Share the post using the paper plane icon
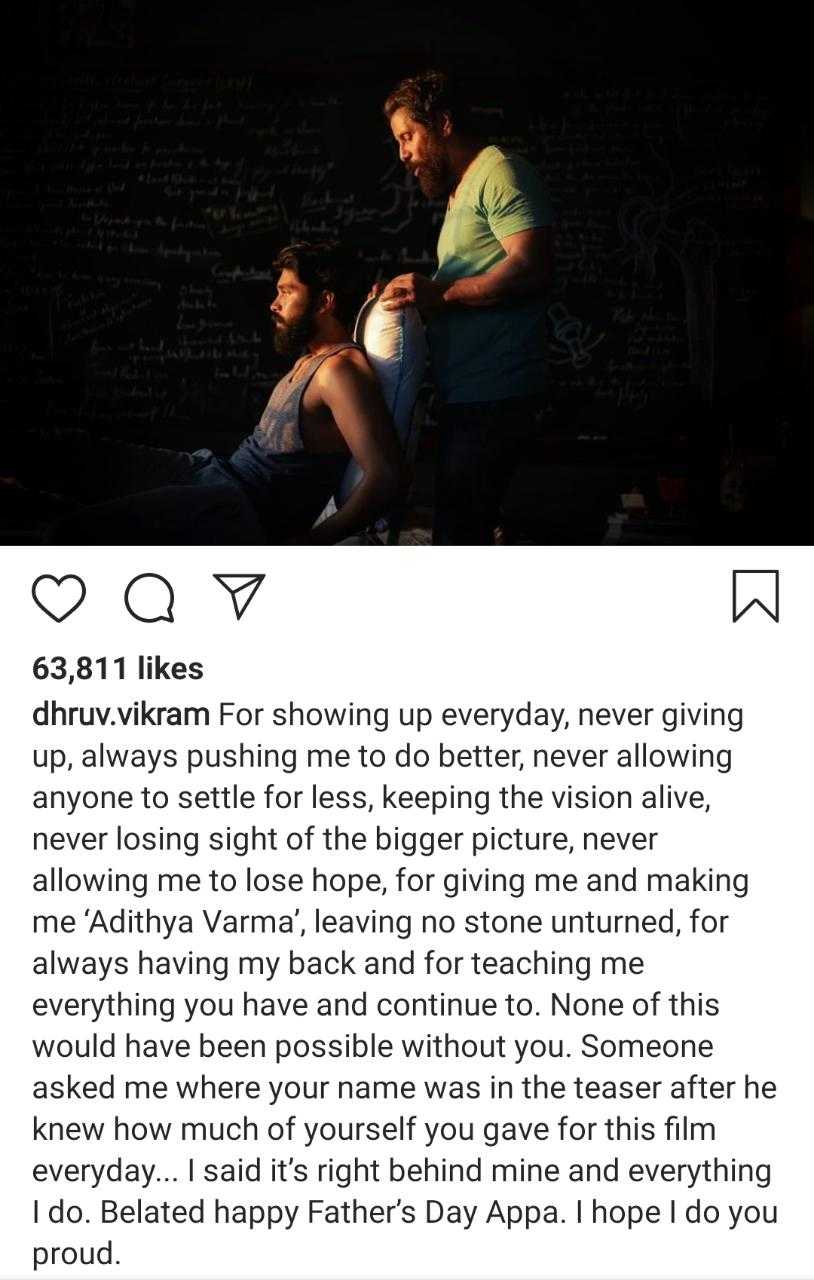Viewport: 814px width, 1280px height. (x=238, y=597)
